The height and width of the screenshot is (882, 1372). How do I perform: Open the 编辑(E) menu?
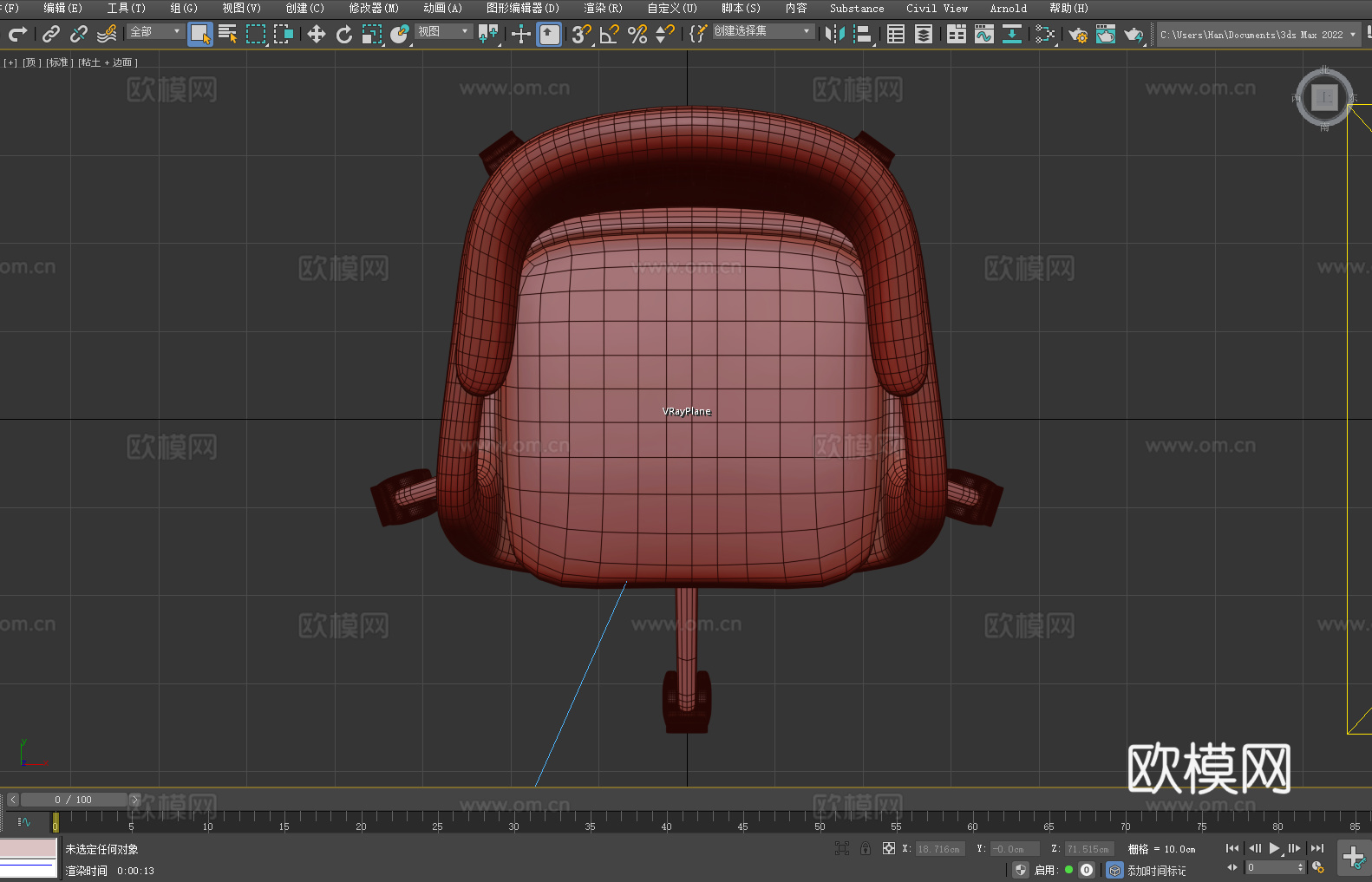pos(62,8)
